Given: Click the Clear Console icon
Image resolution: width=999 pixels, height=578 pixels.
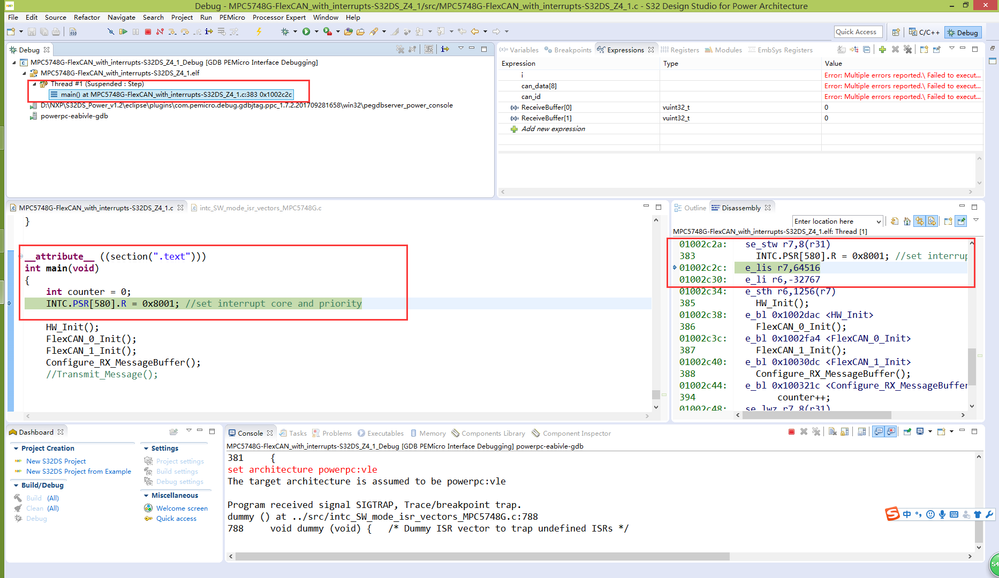Looking at the screenshot, I should pyautogui.click(x=832, y=432).
